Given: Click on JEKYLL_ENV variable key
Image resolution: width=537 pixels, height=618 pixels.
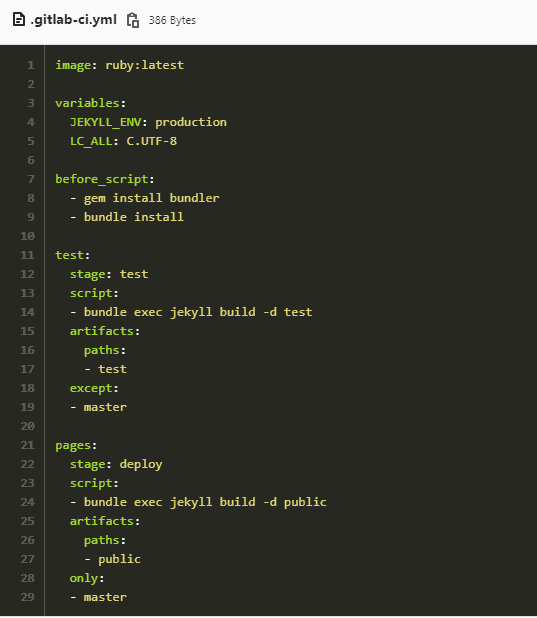Looking at the screenshot, I should click(x=105, y=123).
